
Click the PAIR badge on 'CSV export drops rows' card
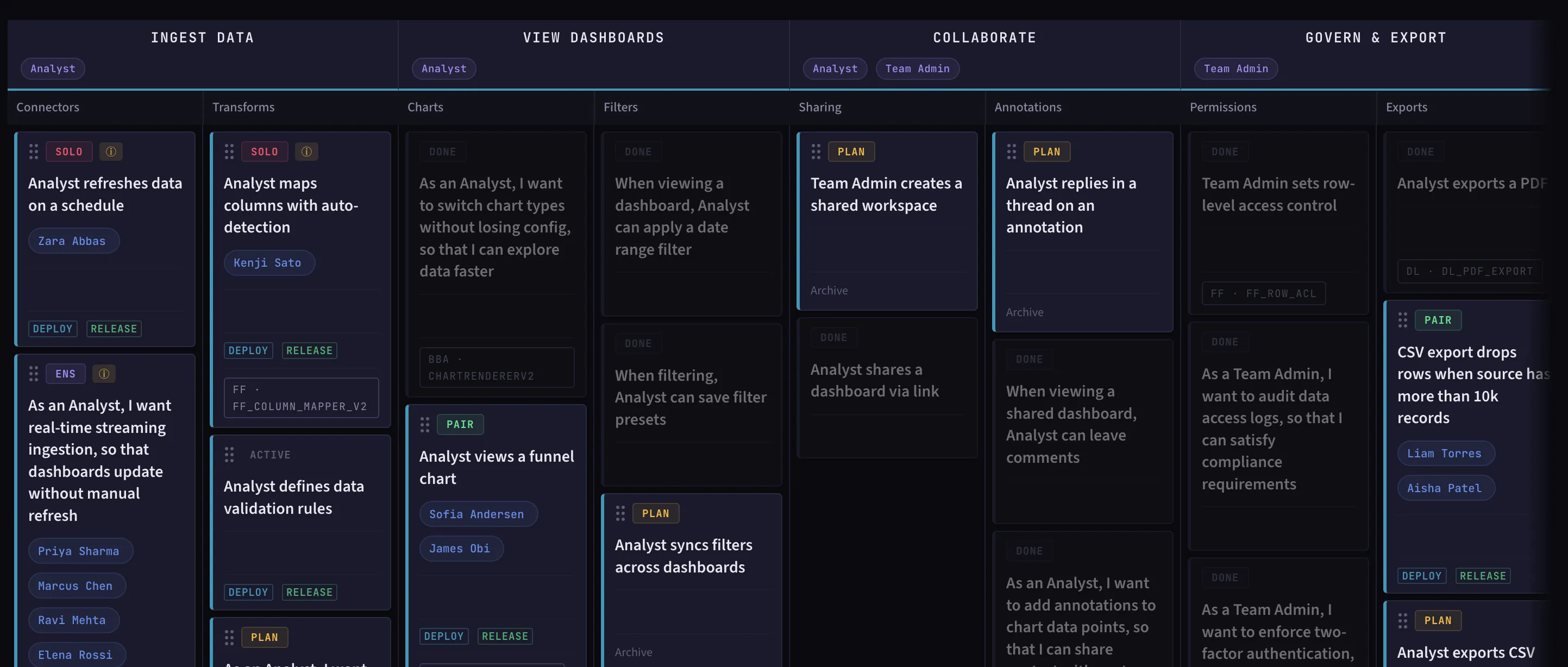pos(1438,320)
